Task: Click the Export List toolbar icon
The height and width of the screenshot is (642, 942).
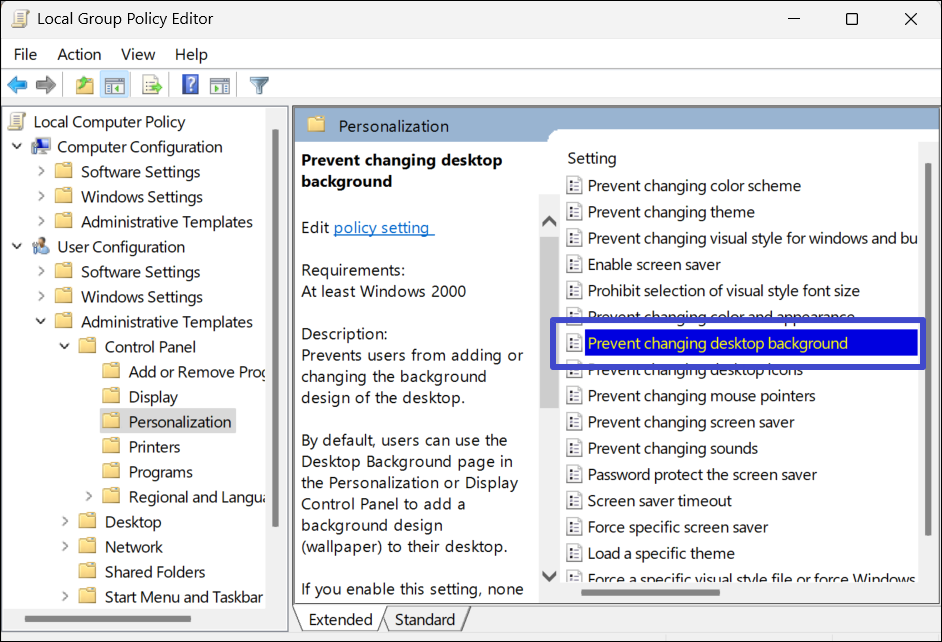Action: click(x=152, y=86)
